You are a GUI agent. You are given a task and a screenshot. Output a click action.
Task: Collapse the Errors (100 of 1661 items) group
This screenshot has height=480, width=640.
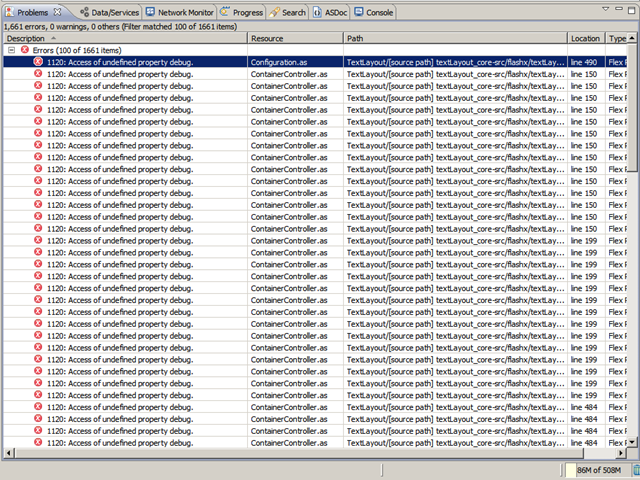(x=11, y=50)
